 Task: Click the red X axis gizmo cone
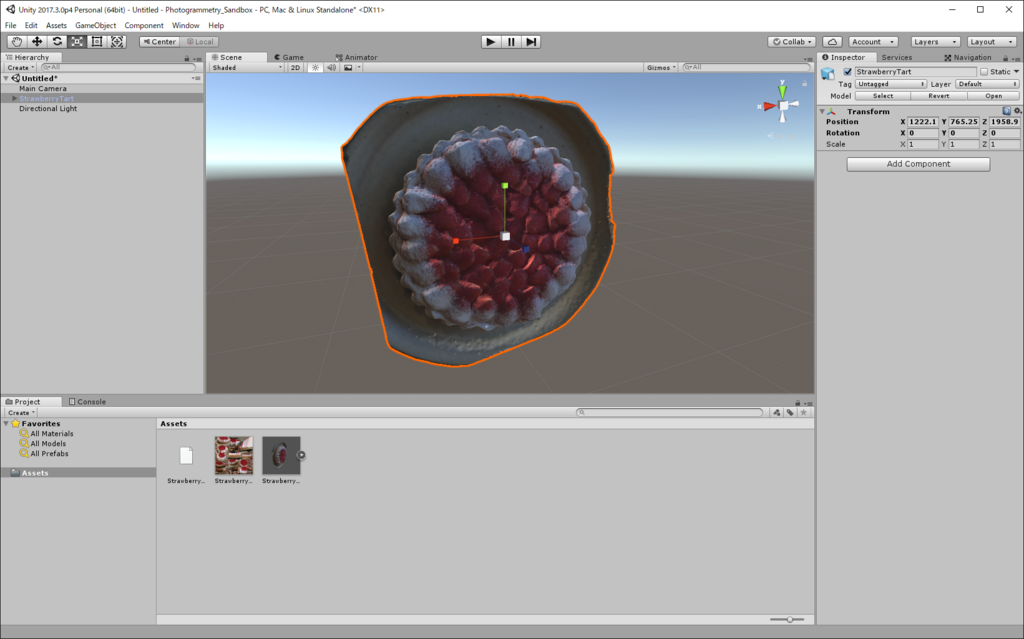[769, 106]
